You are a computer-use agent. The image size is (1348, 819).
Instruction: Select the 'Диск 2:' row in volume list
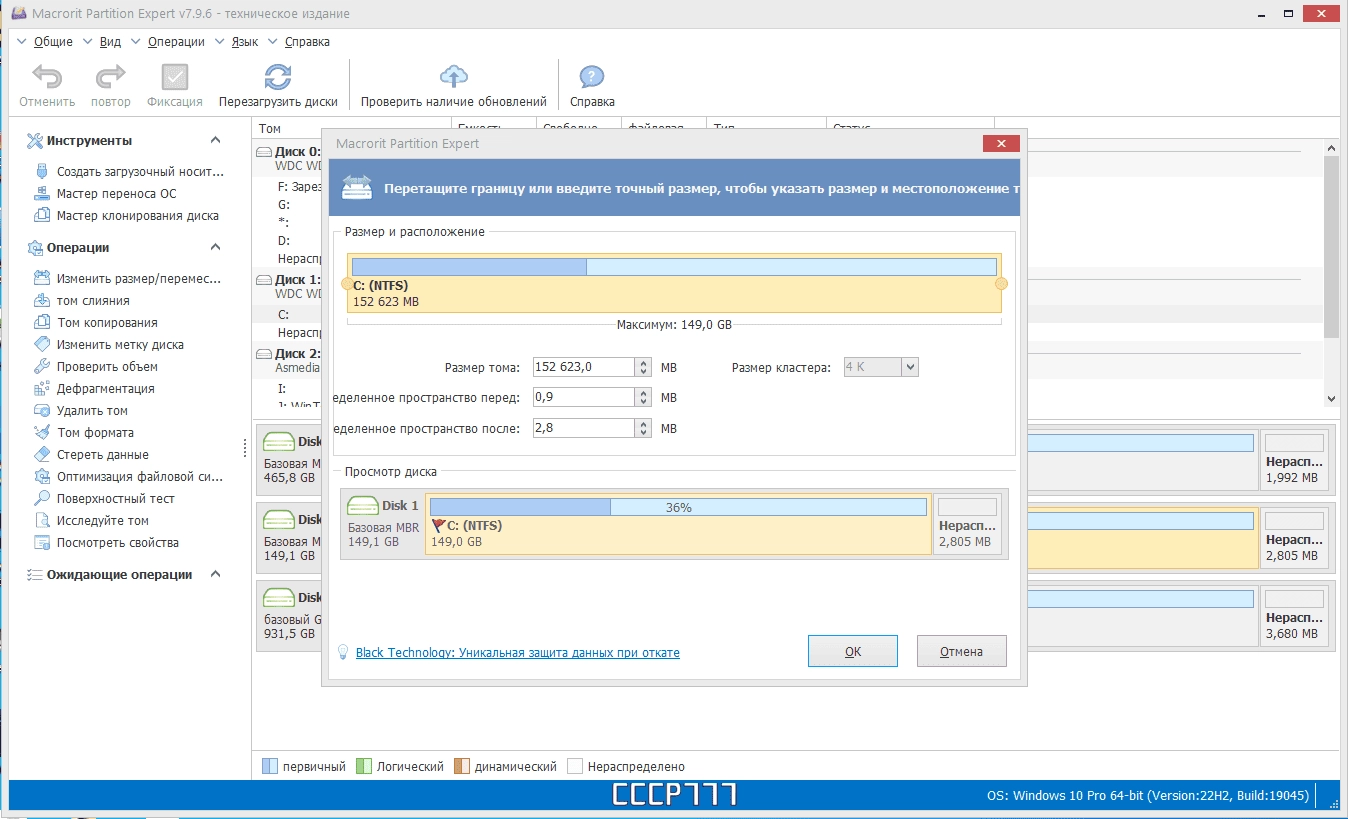[298, 354]
